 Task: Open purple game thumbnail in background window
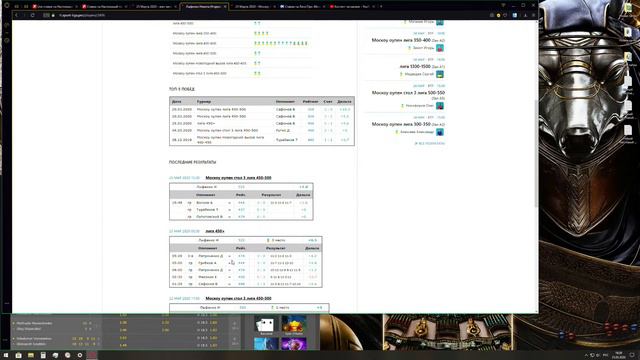pyautogui.click(x=294, y=344)
